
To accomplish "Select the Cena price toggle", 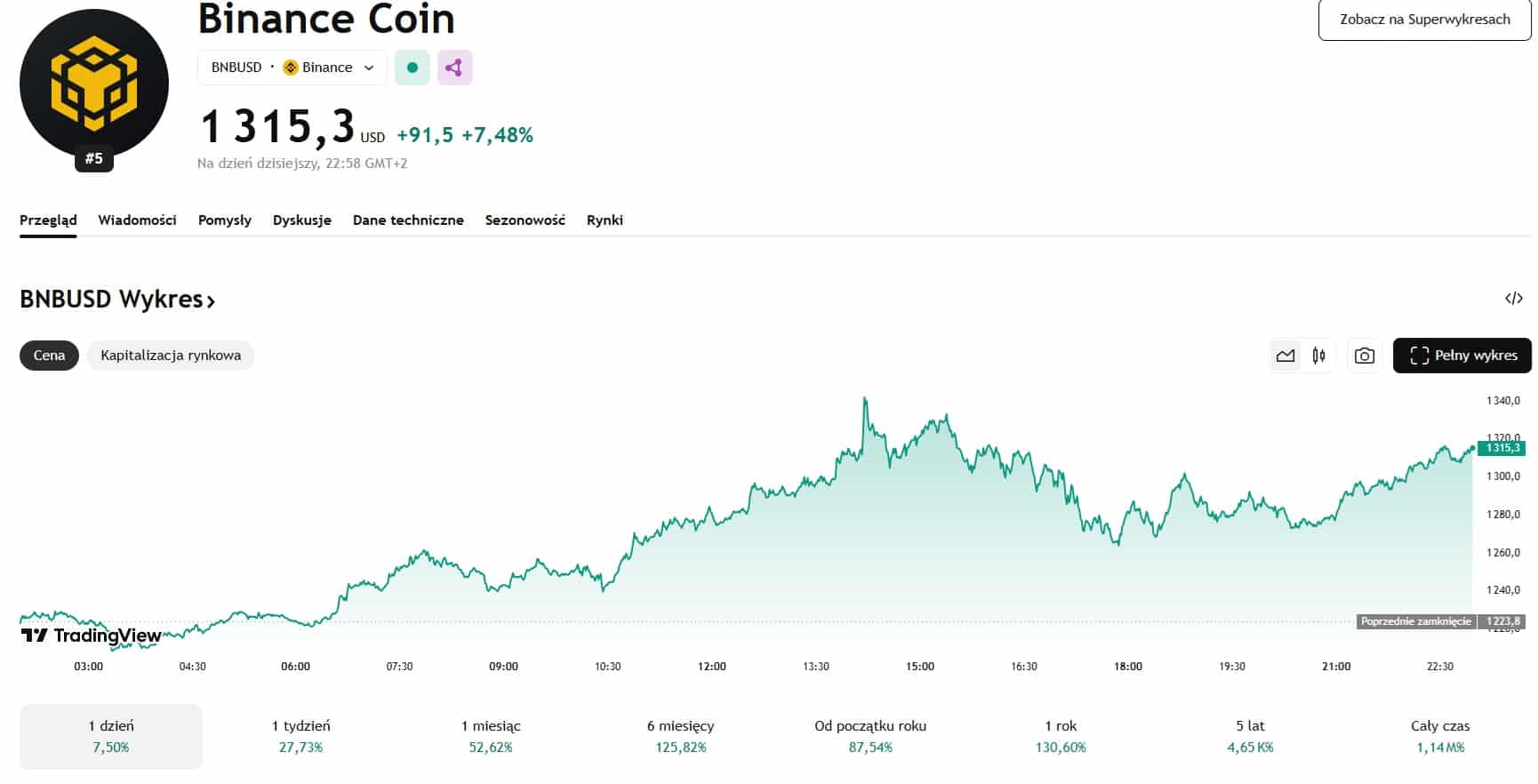I will [49, 356].
